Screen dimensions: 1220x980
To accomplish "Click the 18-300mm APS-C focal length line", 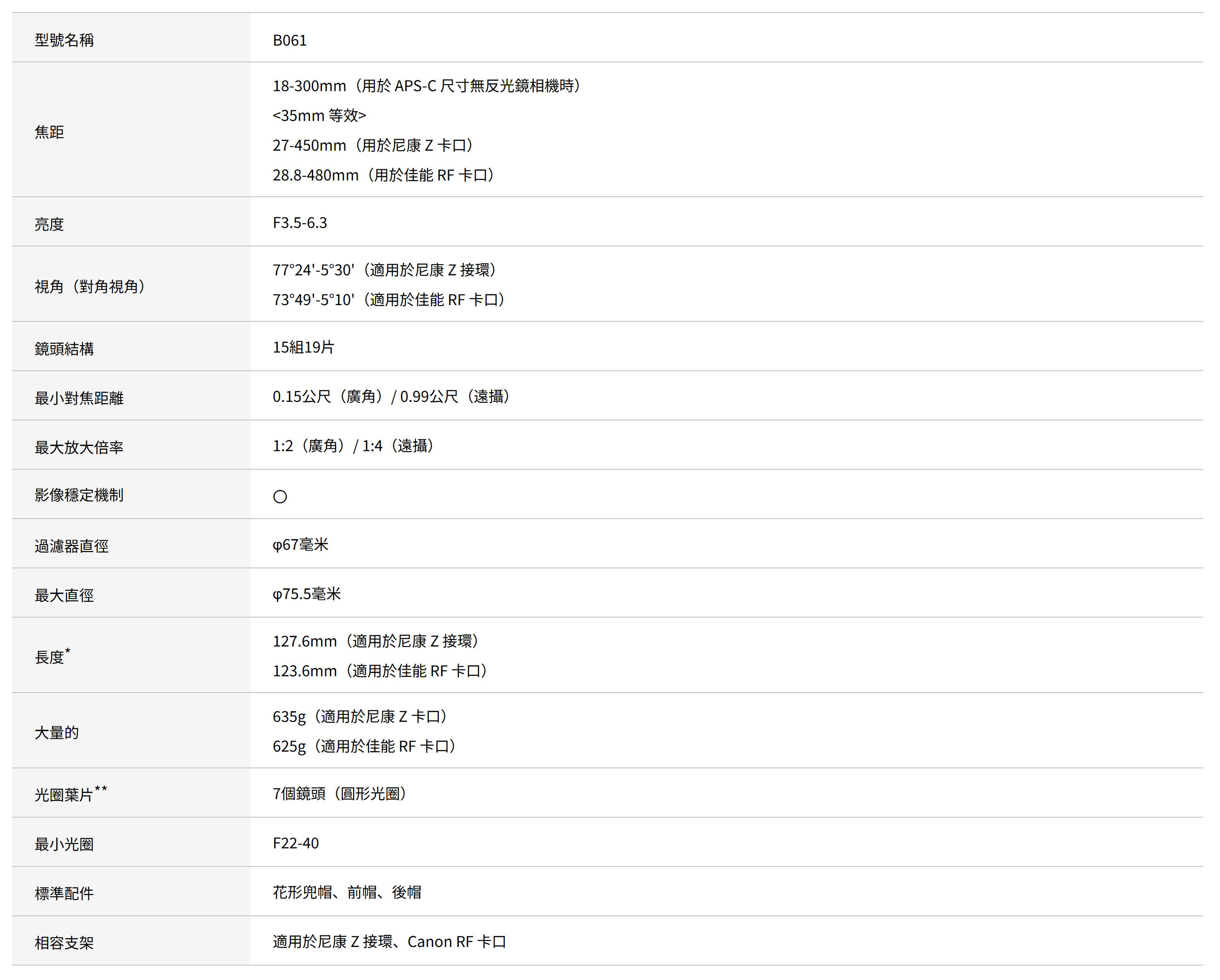I will (426, 86).
